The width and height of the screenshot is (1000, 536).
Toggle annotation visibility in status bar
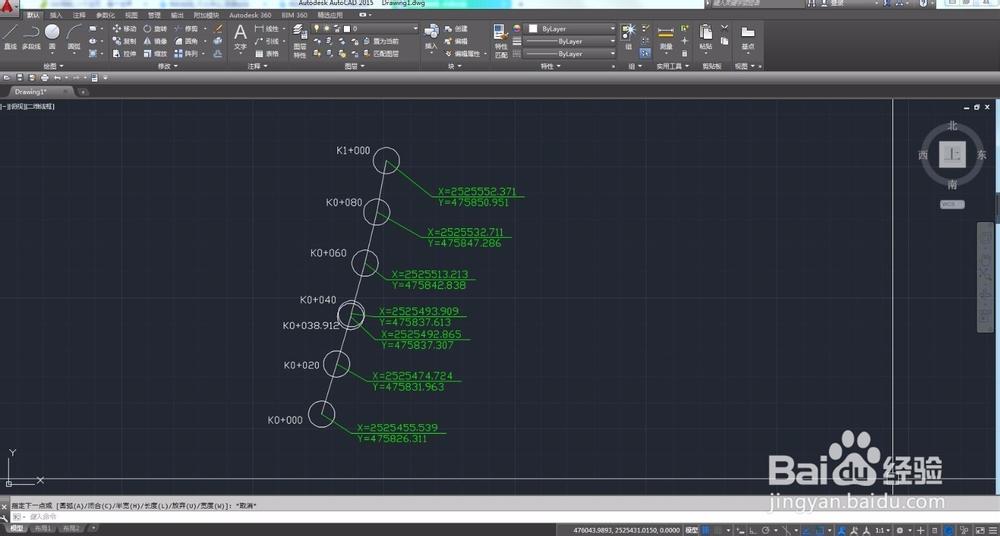click(x=842, y=530)
